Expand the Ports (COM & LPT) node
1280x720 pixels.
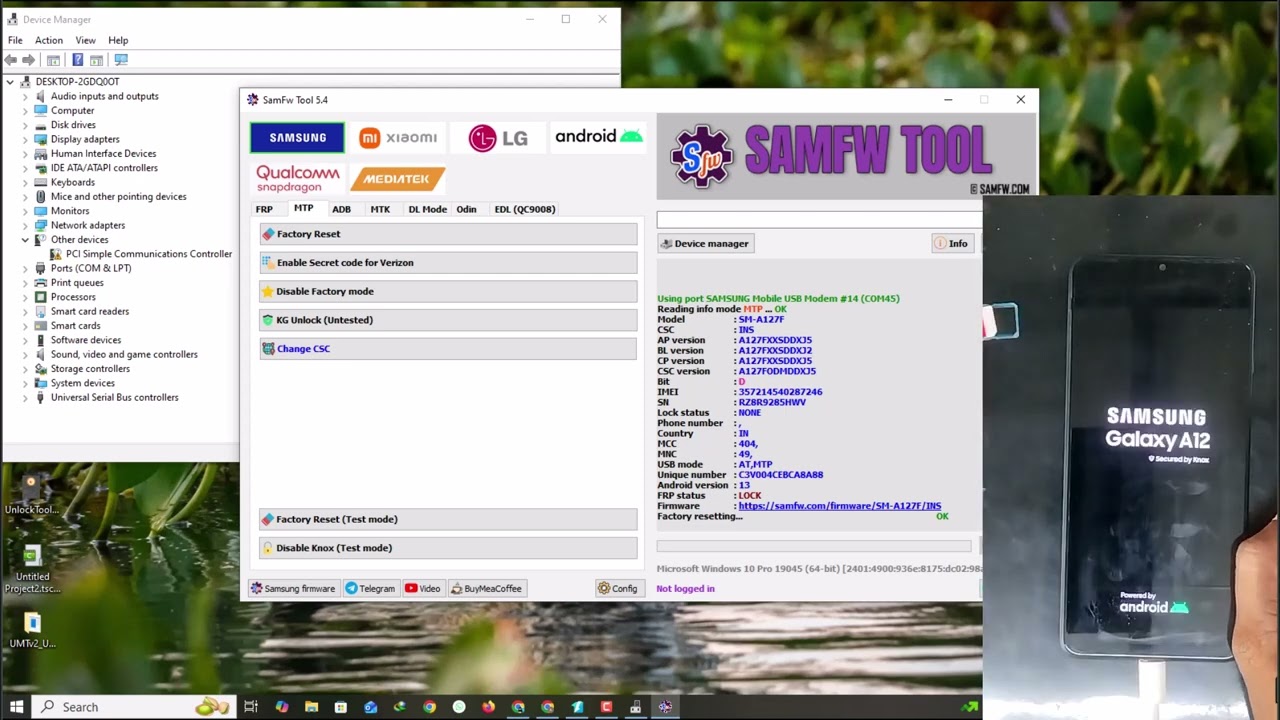(x=25, y=268)
